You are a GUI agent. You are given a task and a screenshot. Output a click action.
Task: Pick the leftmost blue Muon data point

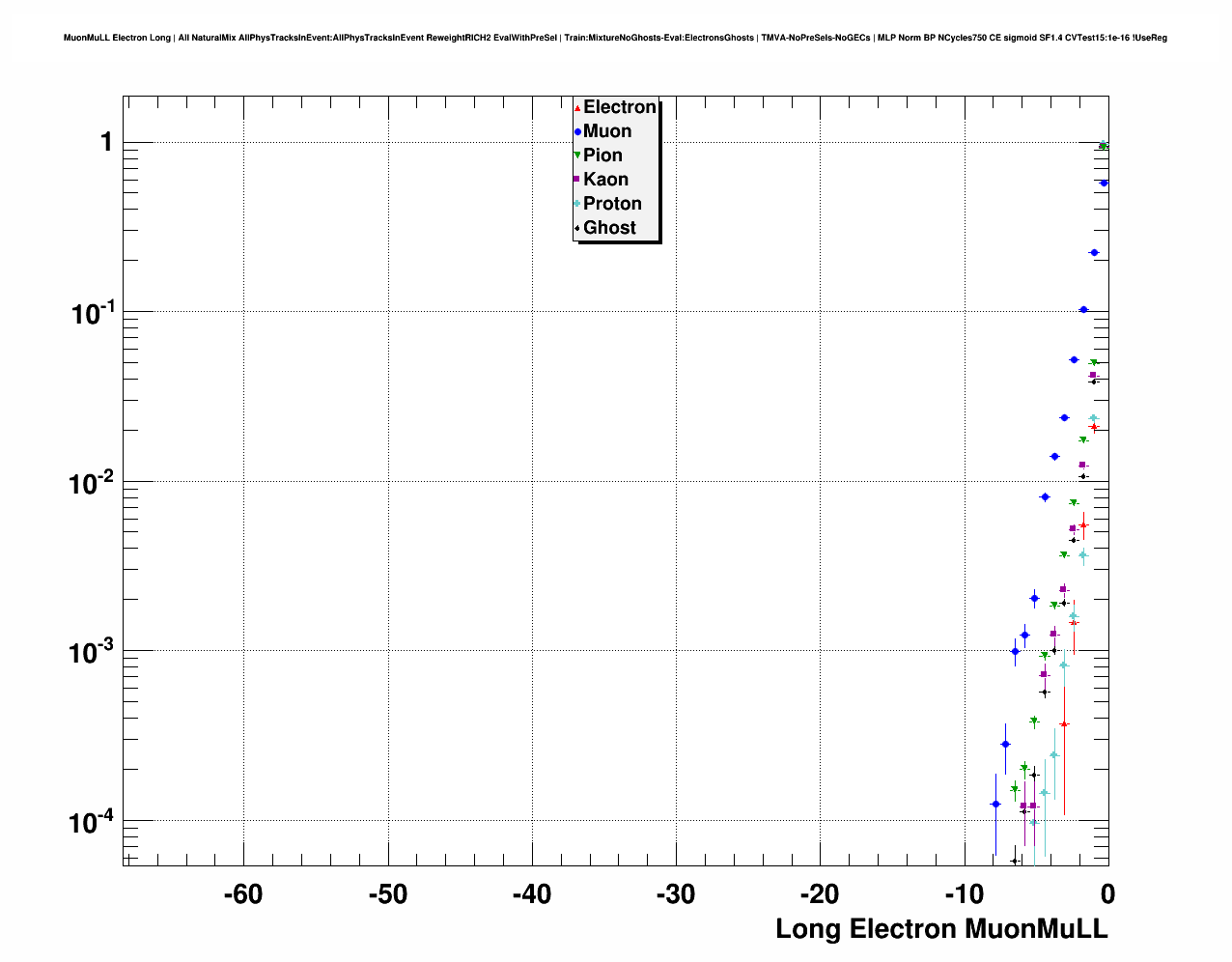pyautogui.click(x=995, y=804)
